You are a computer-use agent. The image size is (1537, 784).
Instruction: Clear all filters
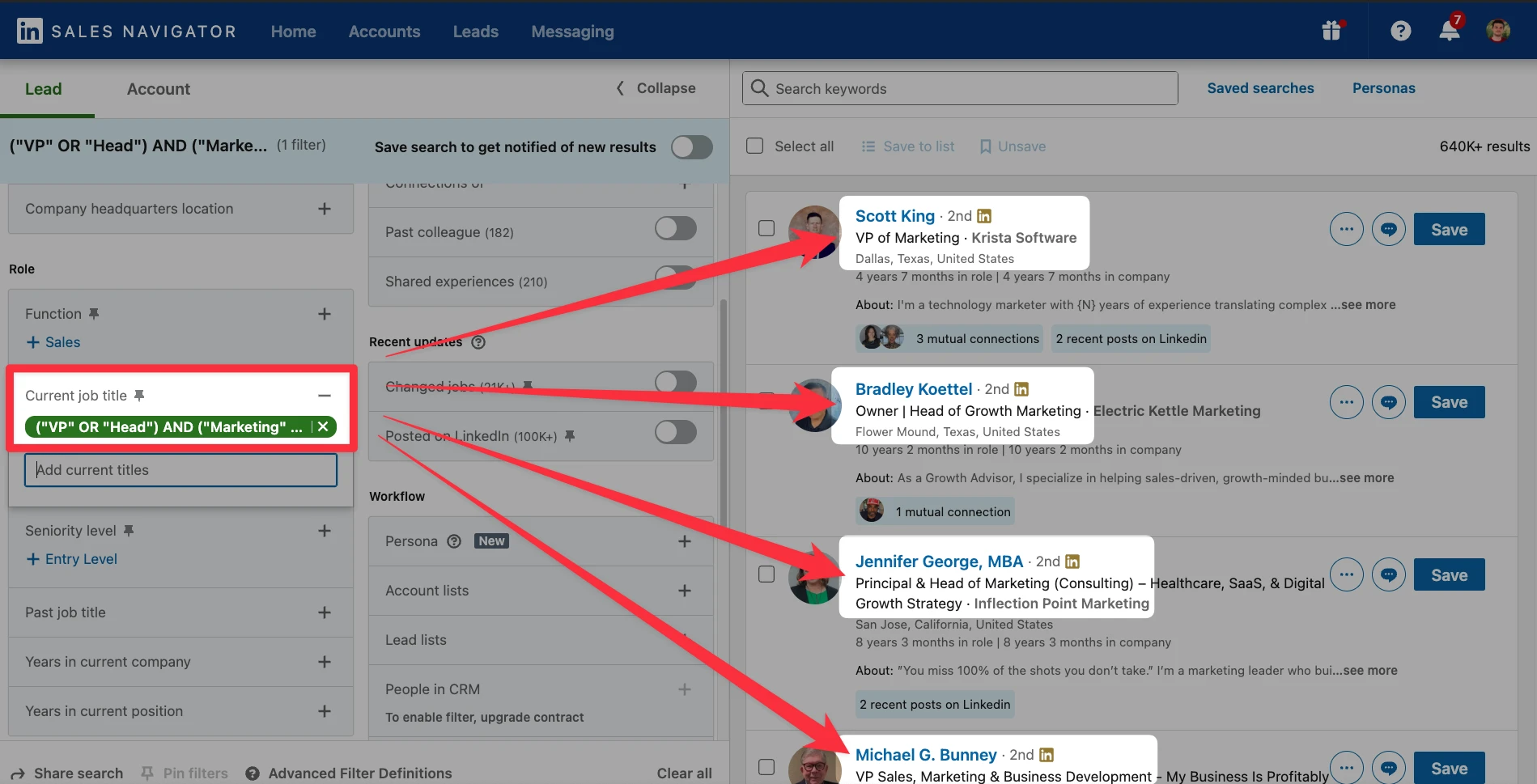(685, 773)
